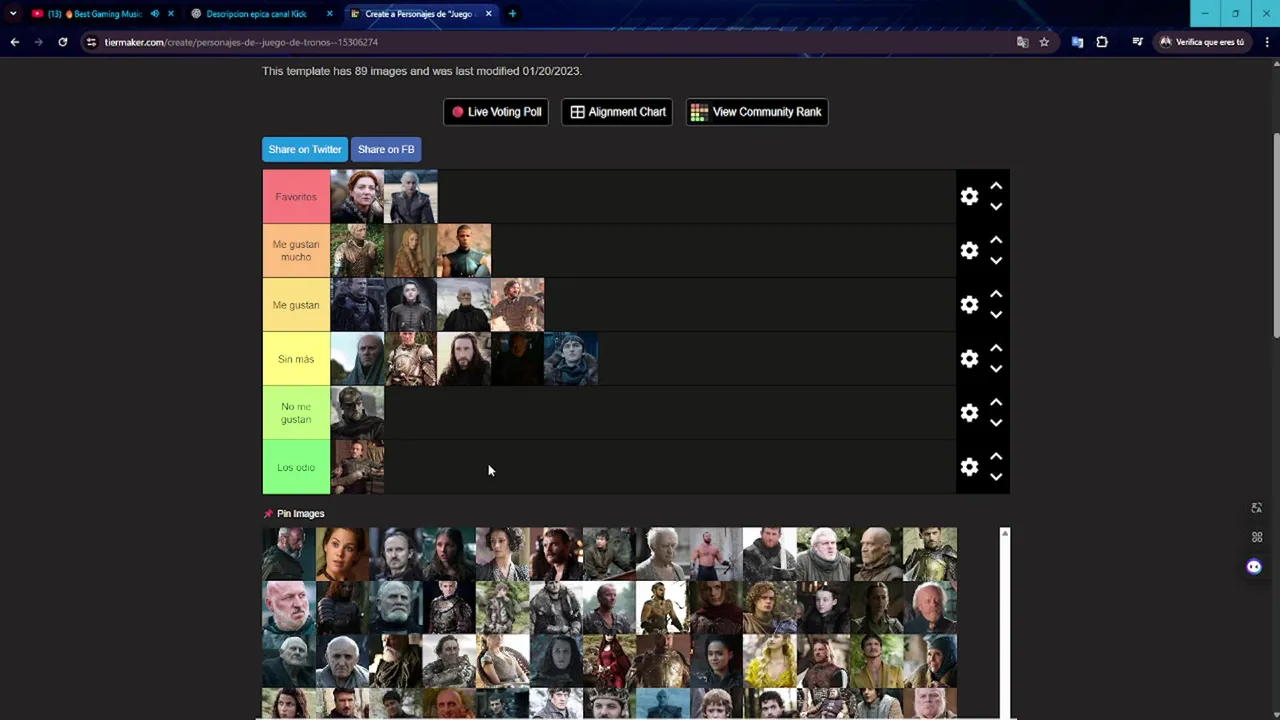The width and height of the screenshot is (1280, 720).
Task: Click the purple assistant bubble icon
Action: pyautogui.click(x=1254, y=567)
